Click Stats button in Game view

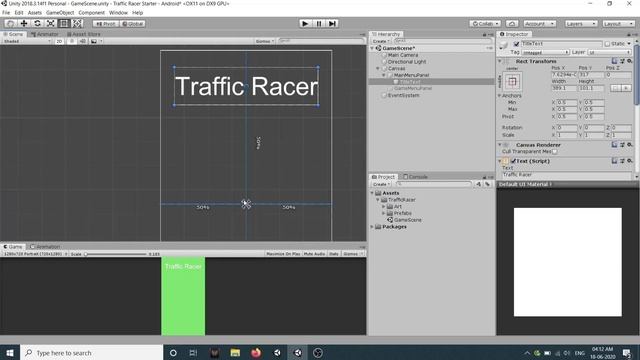(x=334, y=254)
